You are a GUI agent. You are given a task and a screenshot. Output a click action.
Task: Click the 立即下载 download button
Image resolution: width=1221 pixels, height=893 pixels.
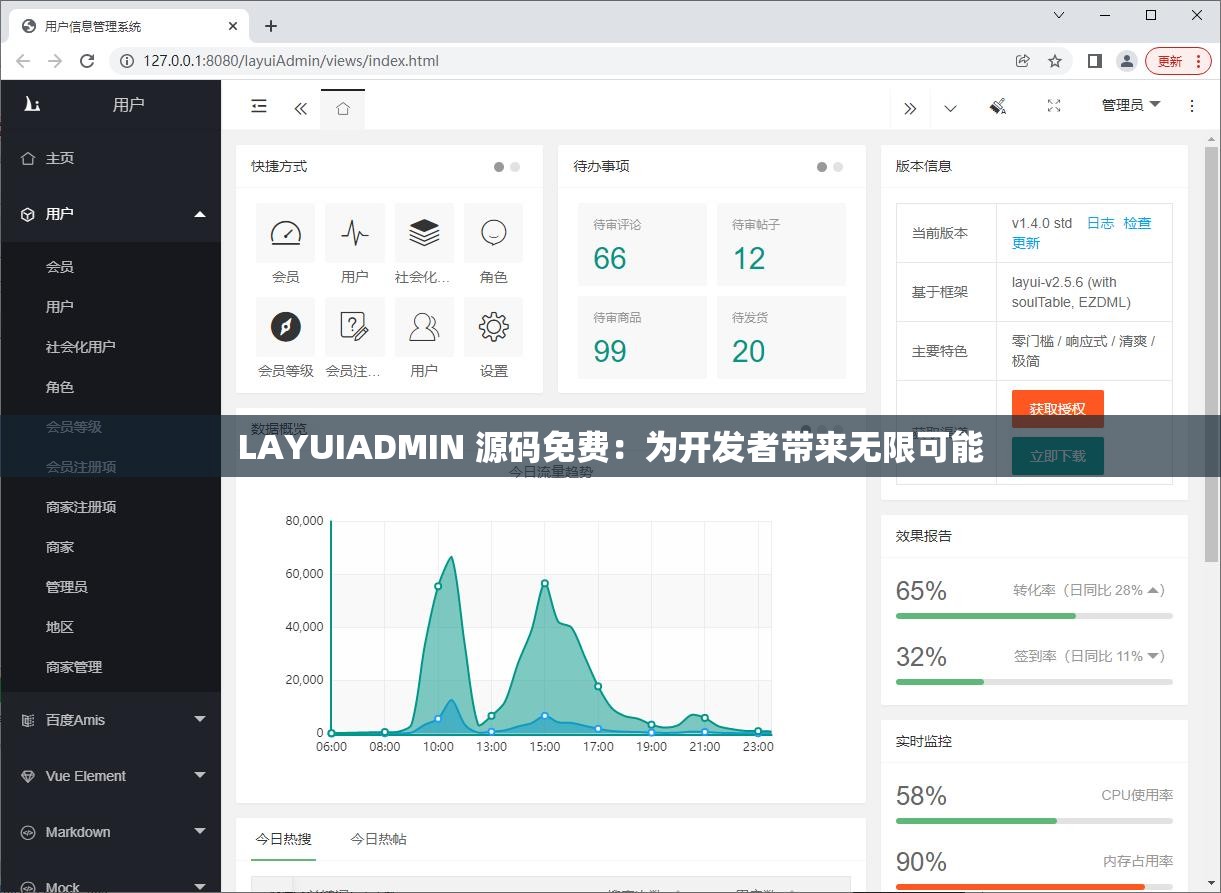pos(1057,455)
